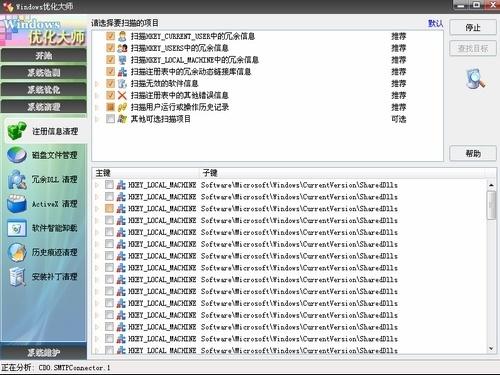Screen dimensions: 500x375
Task: Open the 系统优化 sidebar tab
Action: click(x=44, y=89)
